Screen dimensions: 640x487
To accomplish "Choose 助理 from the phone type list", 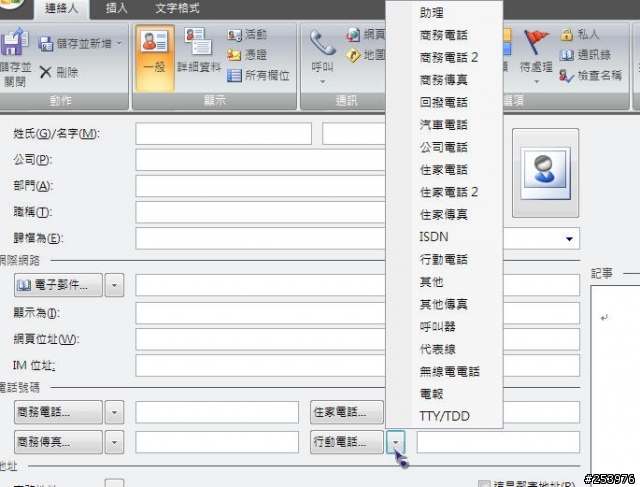I will 444,13.
